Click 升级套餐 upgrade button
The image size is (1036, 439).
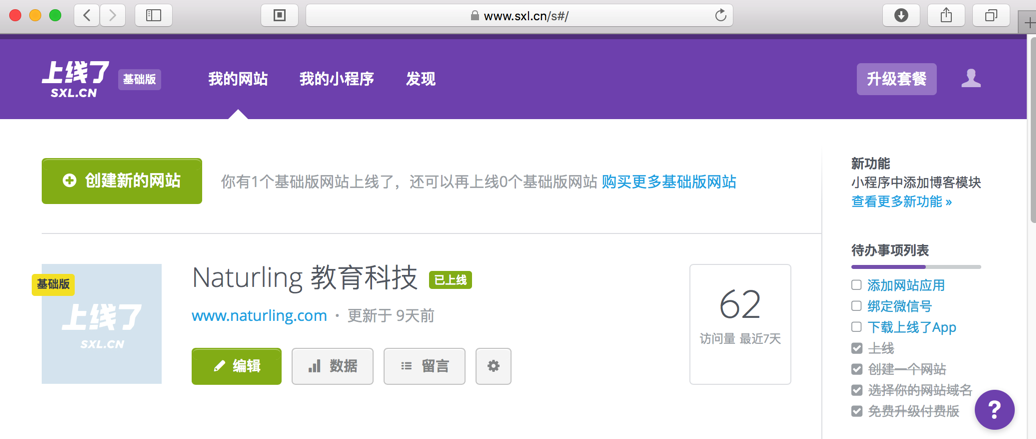(897, 79)
